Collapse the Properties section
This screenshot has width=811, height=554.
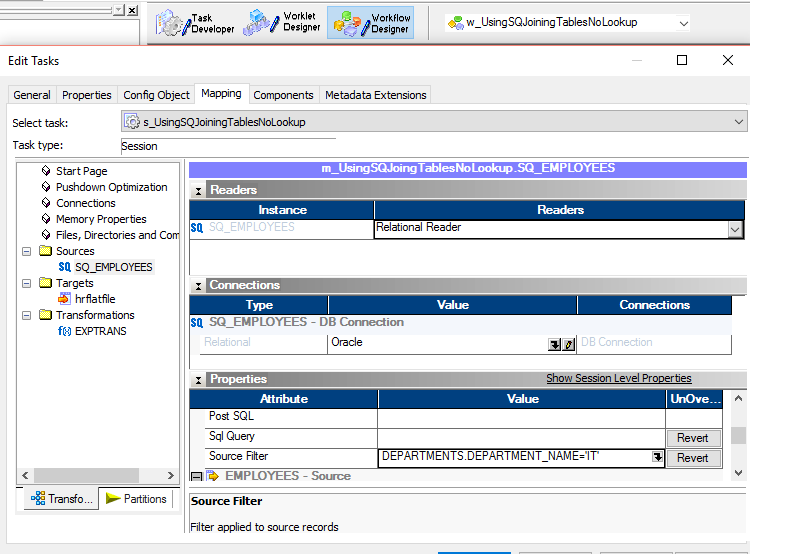[198, 380]
